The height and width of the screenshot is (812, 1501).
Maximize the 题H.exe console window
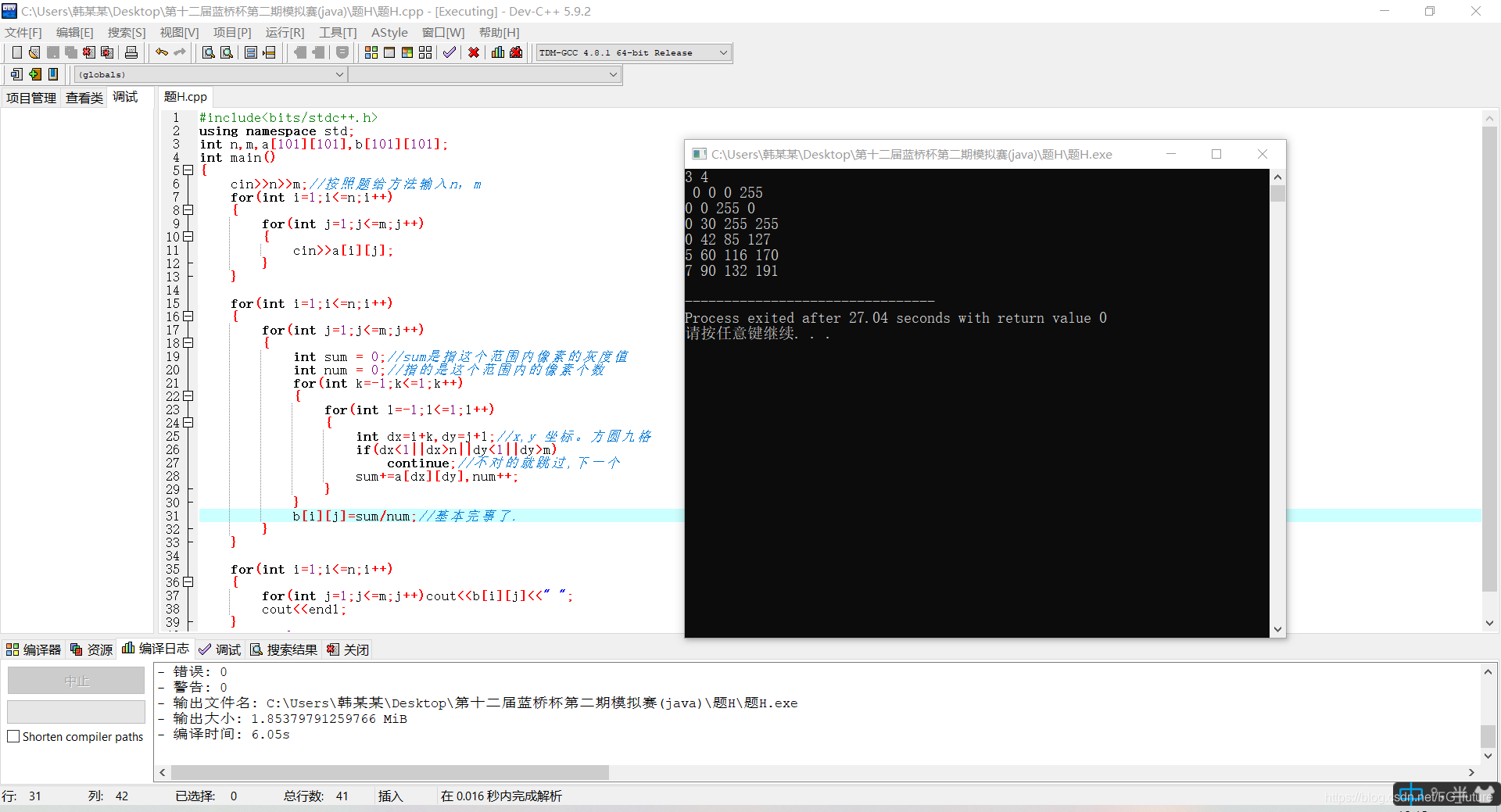pyautogui.click(x=1216, y=154)
